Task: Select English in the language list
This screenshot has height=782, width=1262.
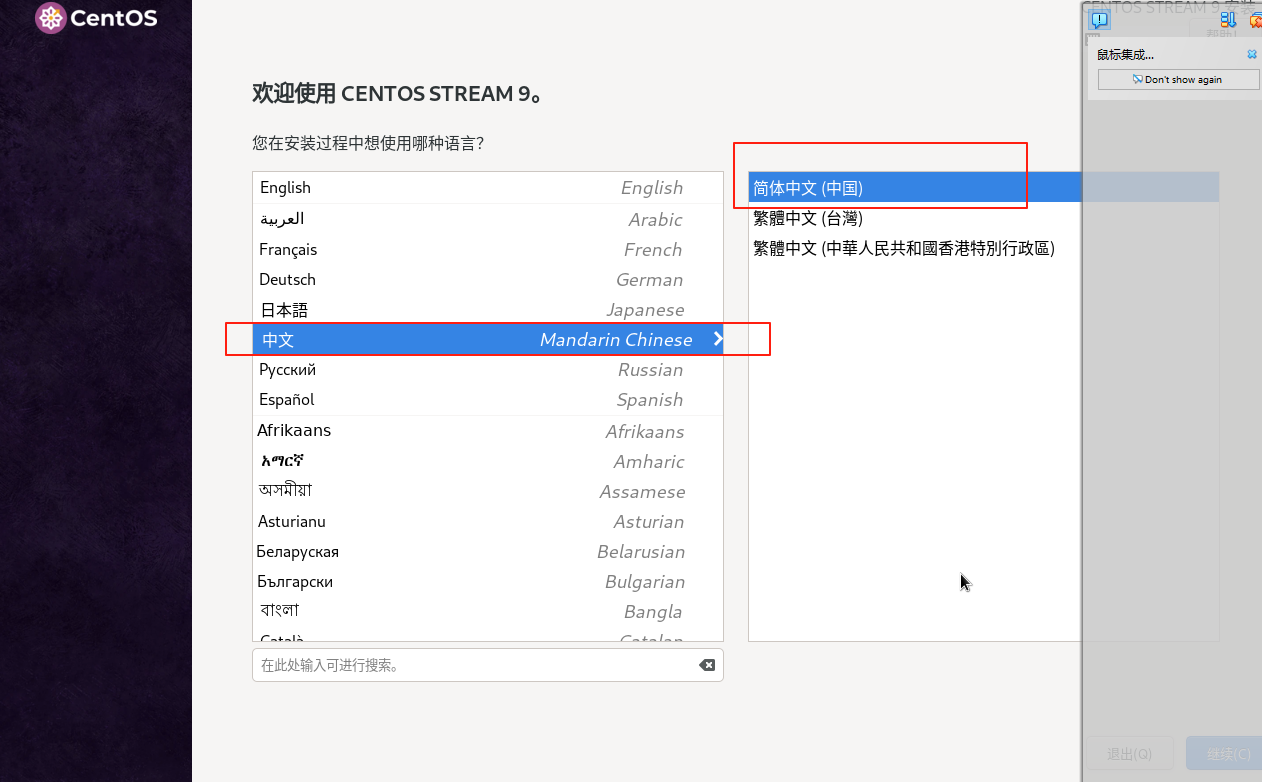Action: pos(488,188)
